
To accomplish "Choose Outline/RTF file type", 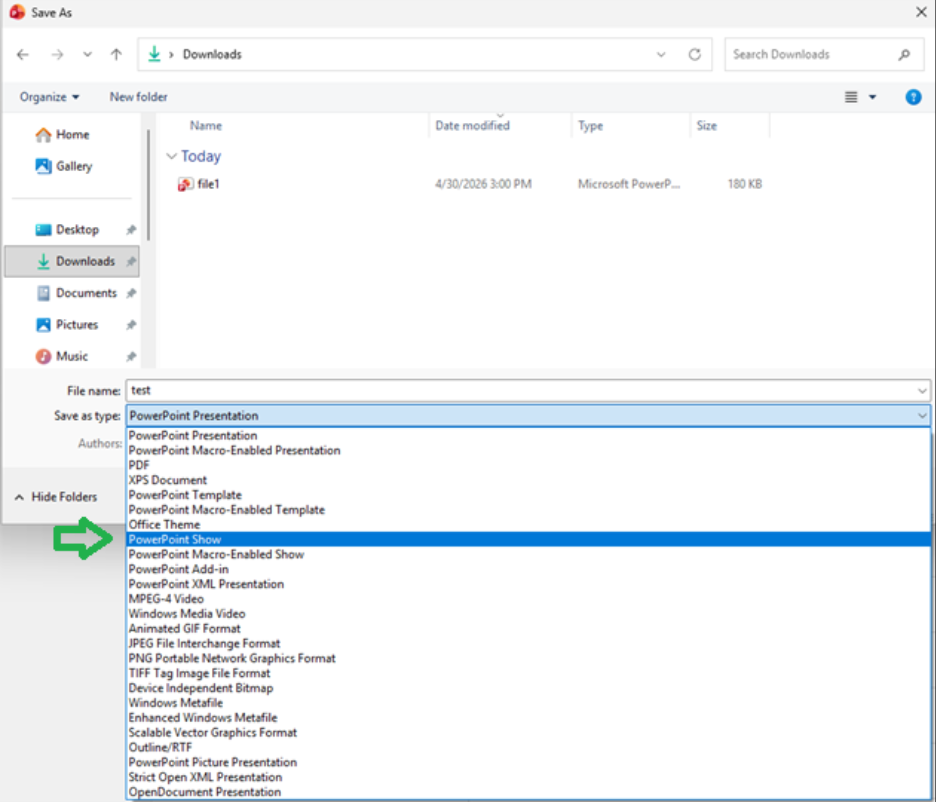I will pyautogui.click(x=528, y=748).
